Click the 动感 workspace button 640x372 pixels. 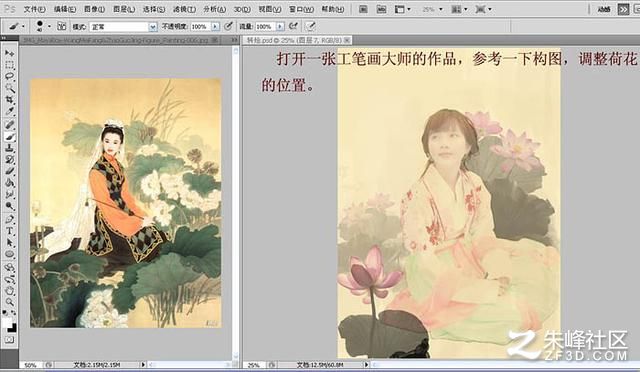[604, 9]
